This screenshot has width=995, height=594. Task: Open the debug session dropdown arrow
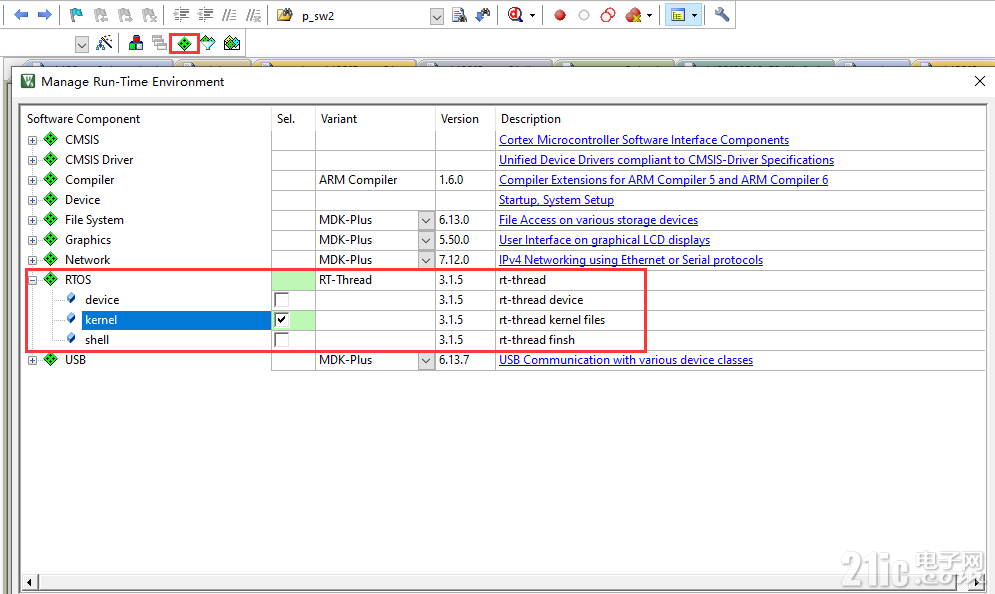point(532,15)
